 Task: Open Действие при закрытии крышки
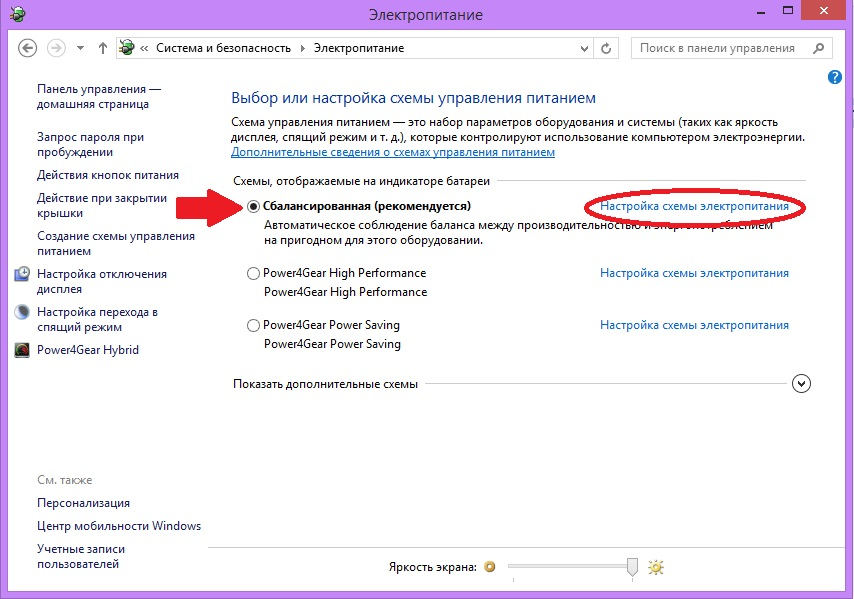click(102, 205)
